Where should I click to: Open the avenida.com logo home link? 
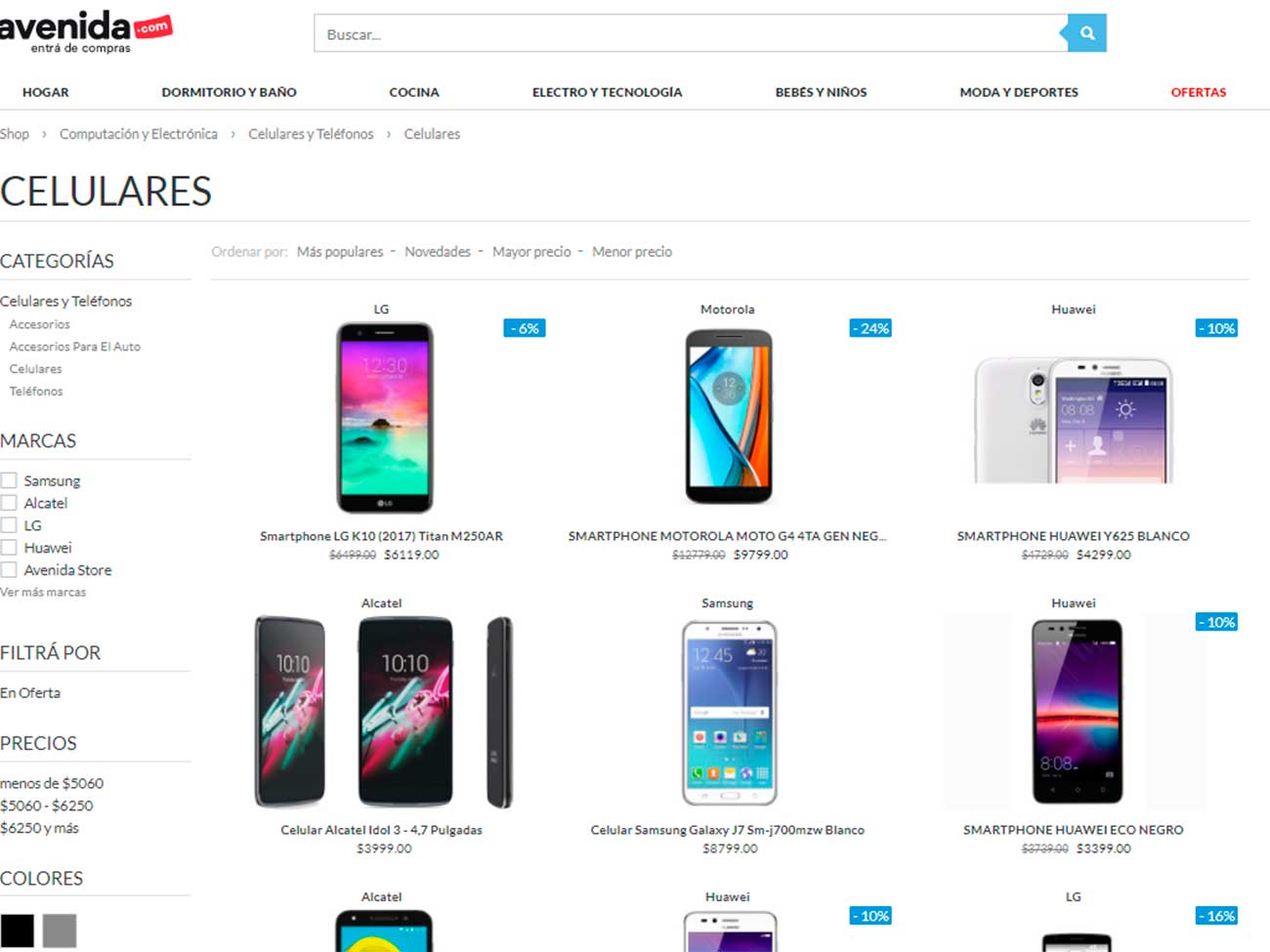(85, 30)
